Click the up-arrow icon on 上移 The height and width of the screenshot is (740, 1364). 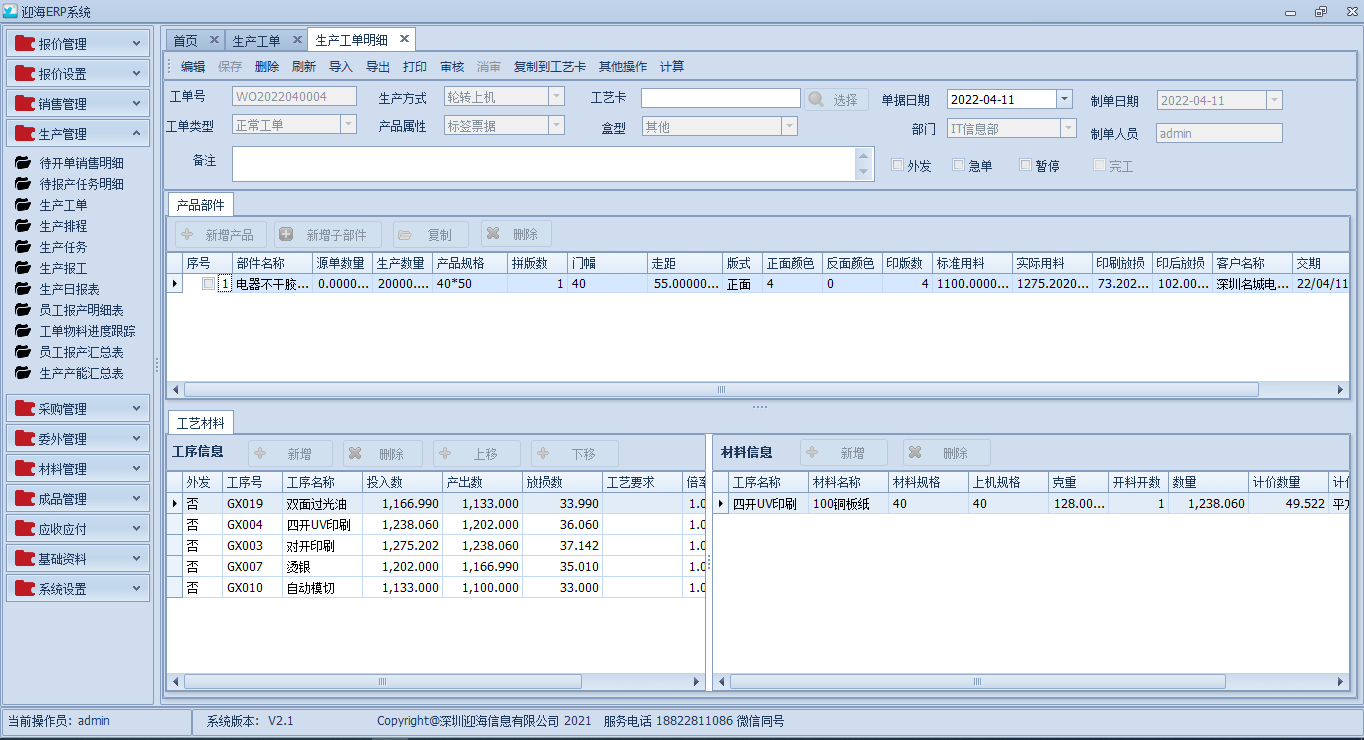click(x=445, y=454)
